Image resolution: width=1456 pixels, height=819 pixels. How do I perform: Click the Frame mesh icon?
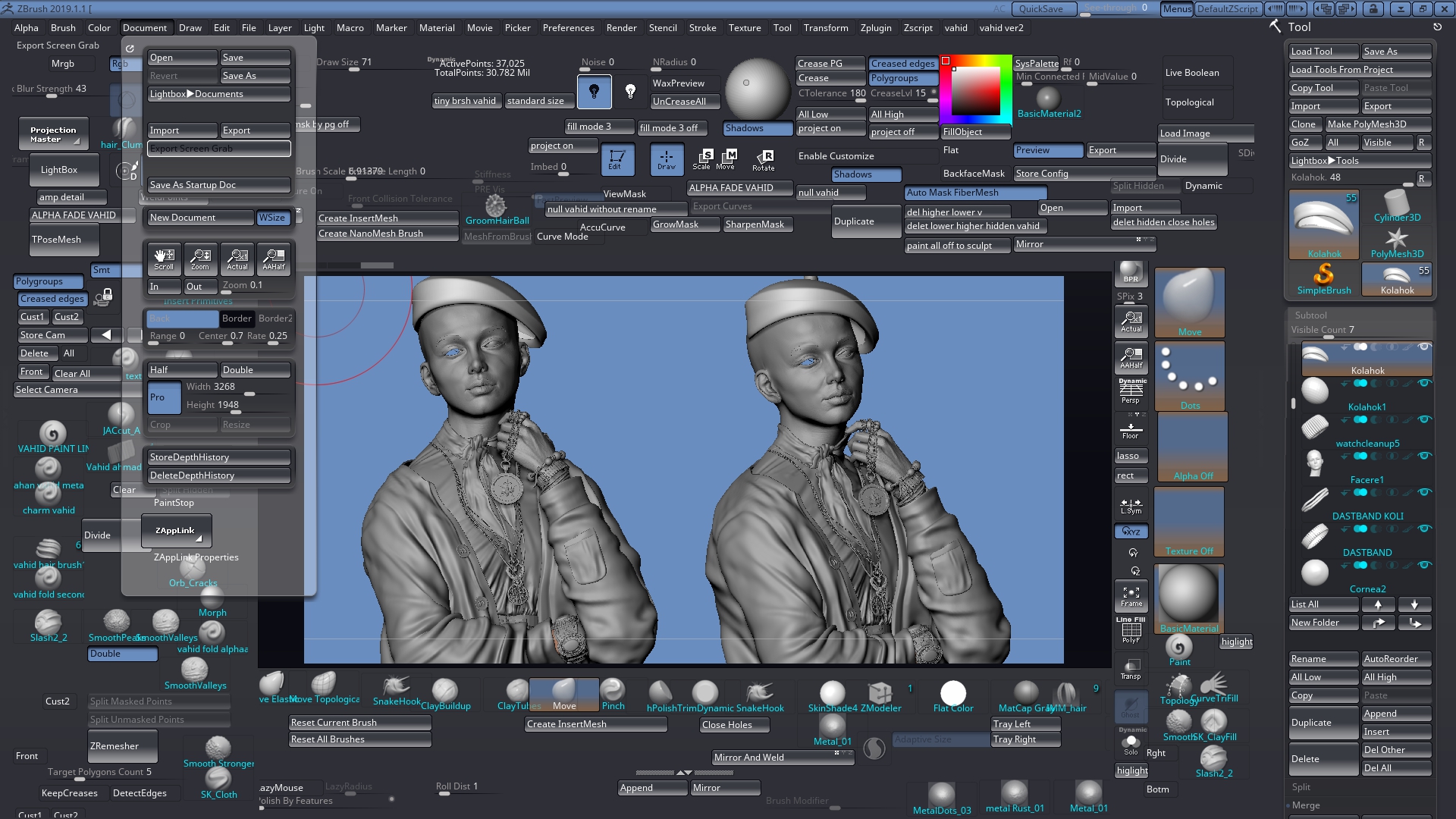1131,595
